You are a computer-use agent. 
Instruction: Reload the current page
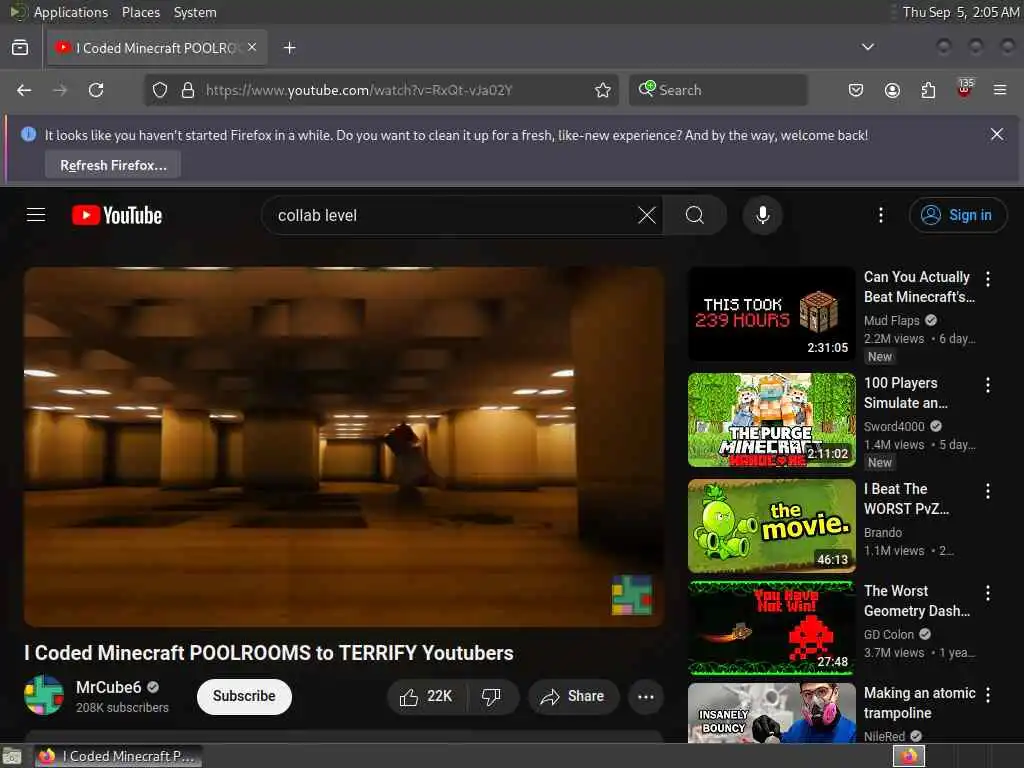[96, 89]
